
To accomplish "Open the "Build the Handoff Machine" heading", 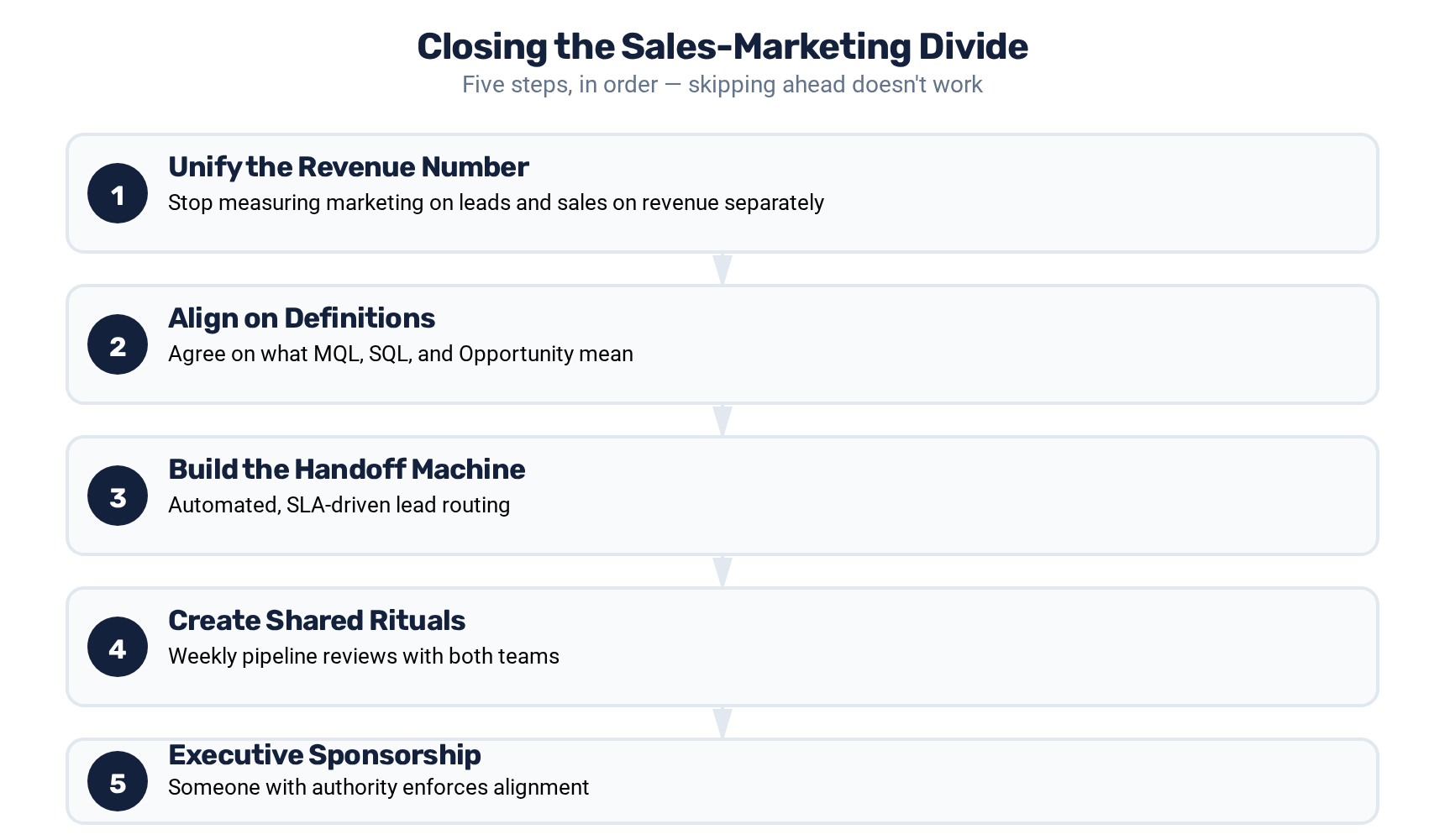I will coord(347,470).
